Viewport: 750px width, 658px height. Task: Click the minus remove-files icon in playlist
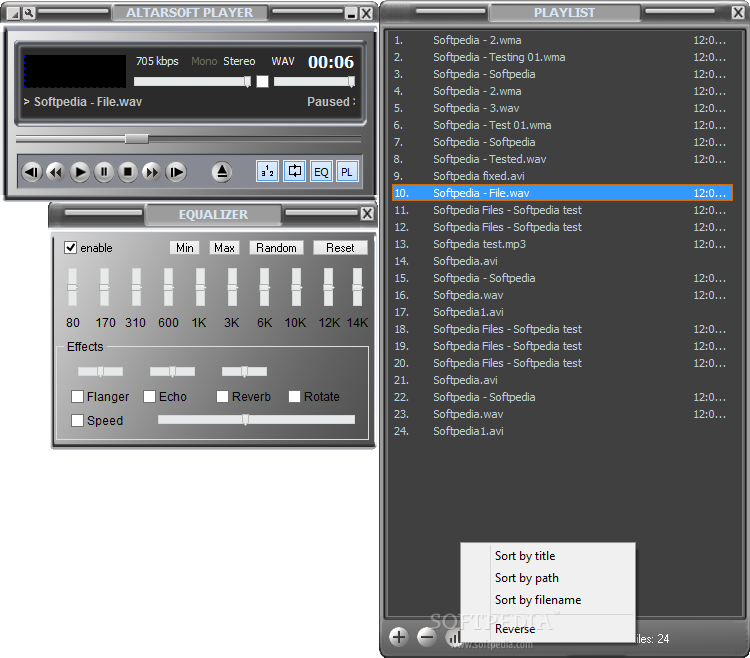[426, 636]
